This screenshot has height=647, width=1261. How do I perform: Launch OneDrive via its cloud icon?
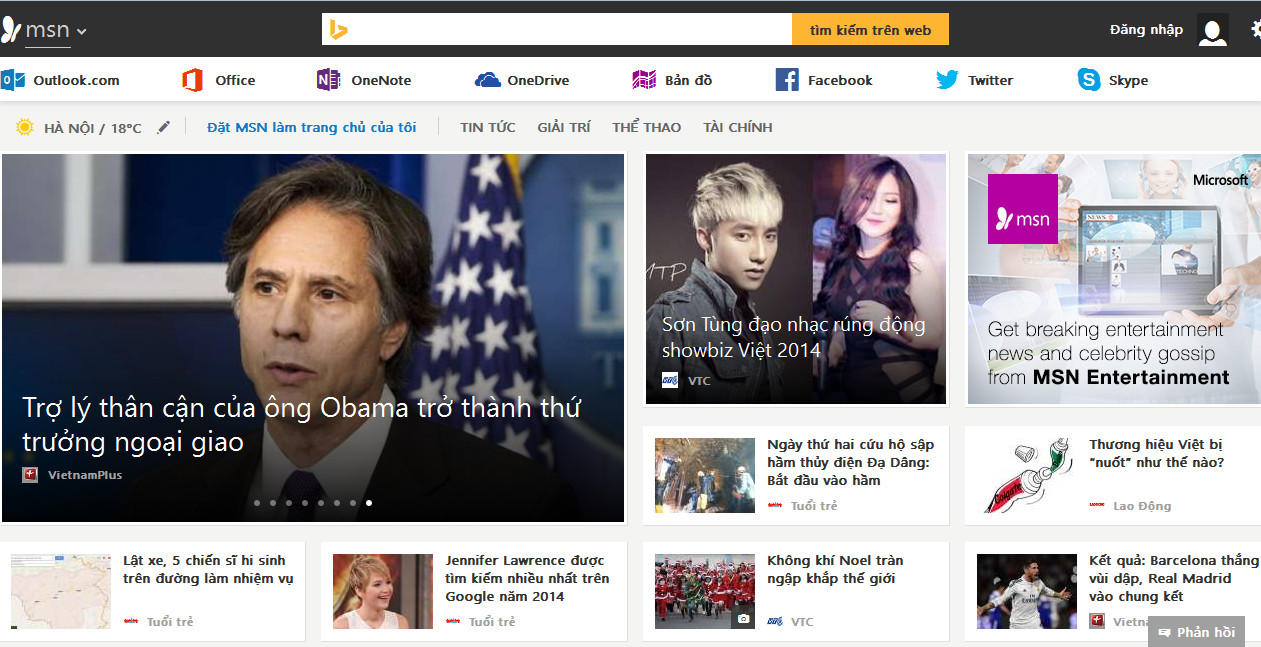487,80
